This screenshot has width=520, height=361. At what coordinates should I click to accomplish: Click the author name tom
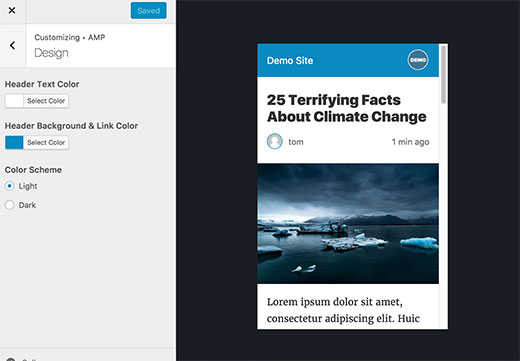[x=296, y=142]
